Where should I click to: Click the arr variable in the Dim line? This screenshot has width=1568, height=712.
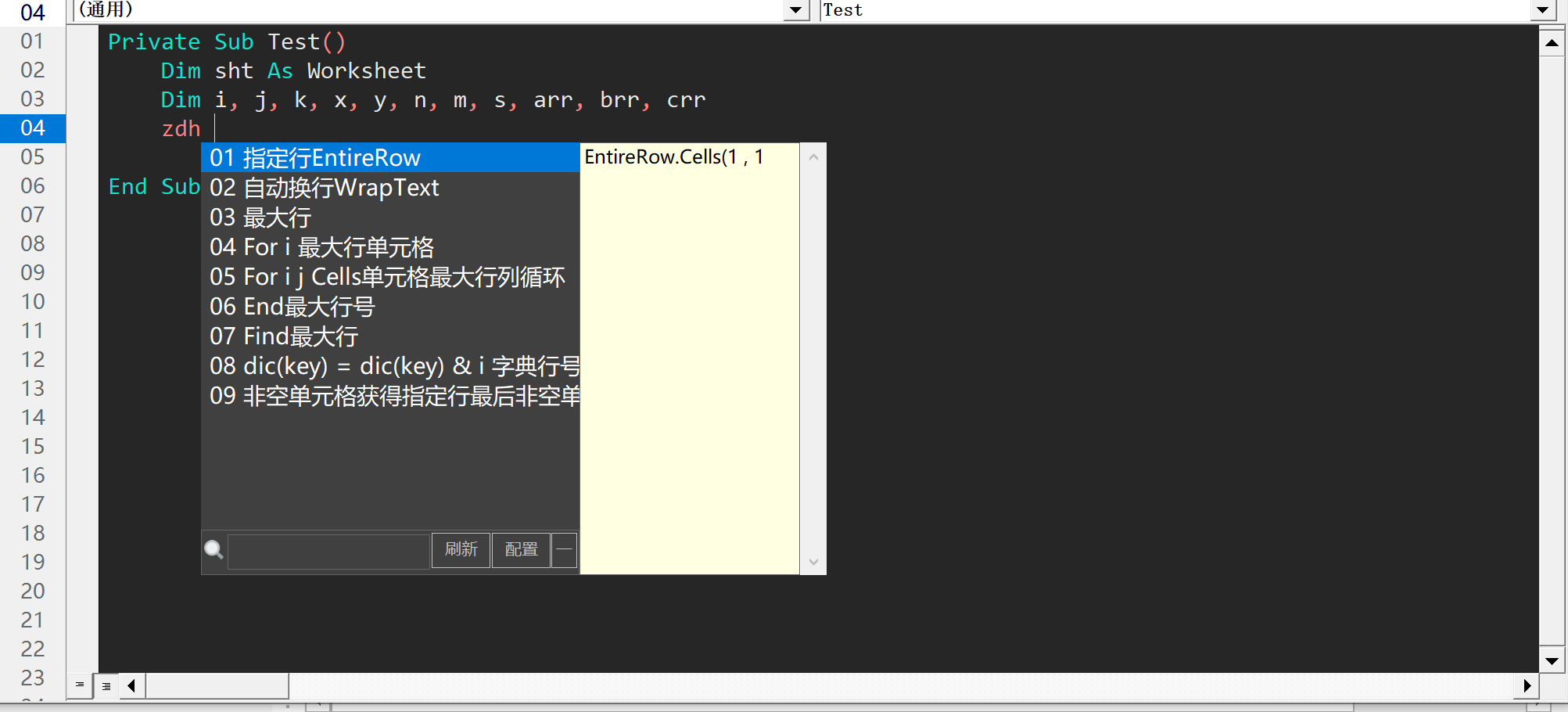click(x=553, y=100)
